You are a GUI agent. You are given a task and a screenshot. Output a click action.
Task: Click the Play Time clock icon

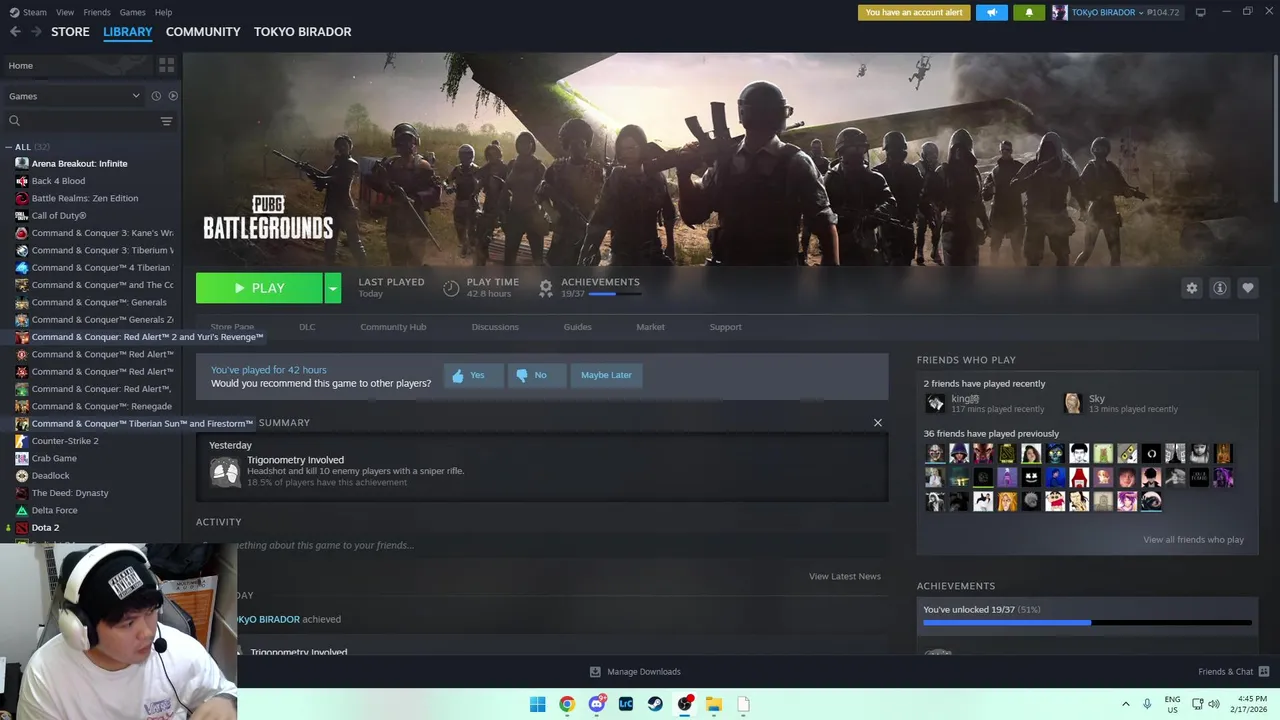(451, 288)
